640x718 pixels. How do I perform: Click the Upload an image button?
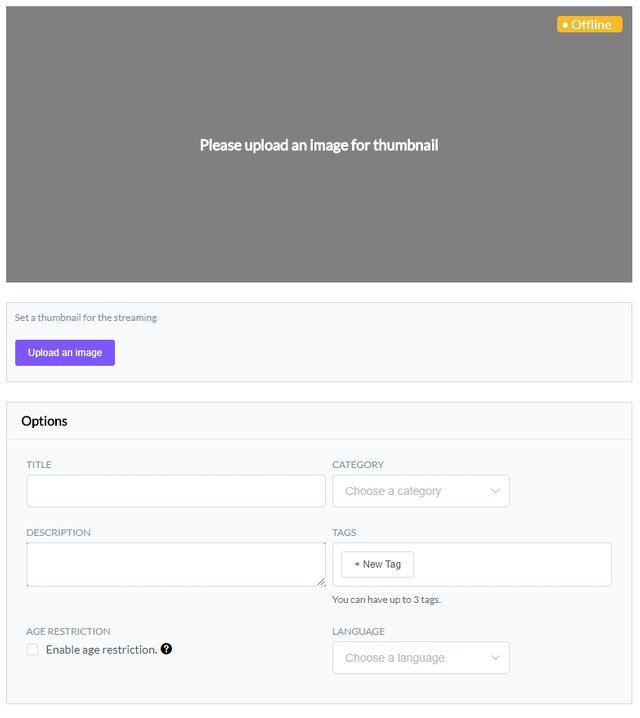(x=65, y=353)
